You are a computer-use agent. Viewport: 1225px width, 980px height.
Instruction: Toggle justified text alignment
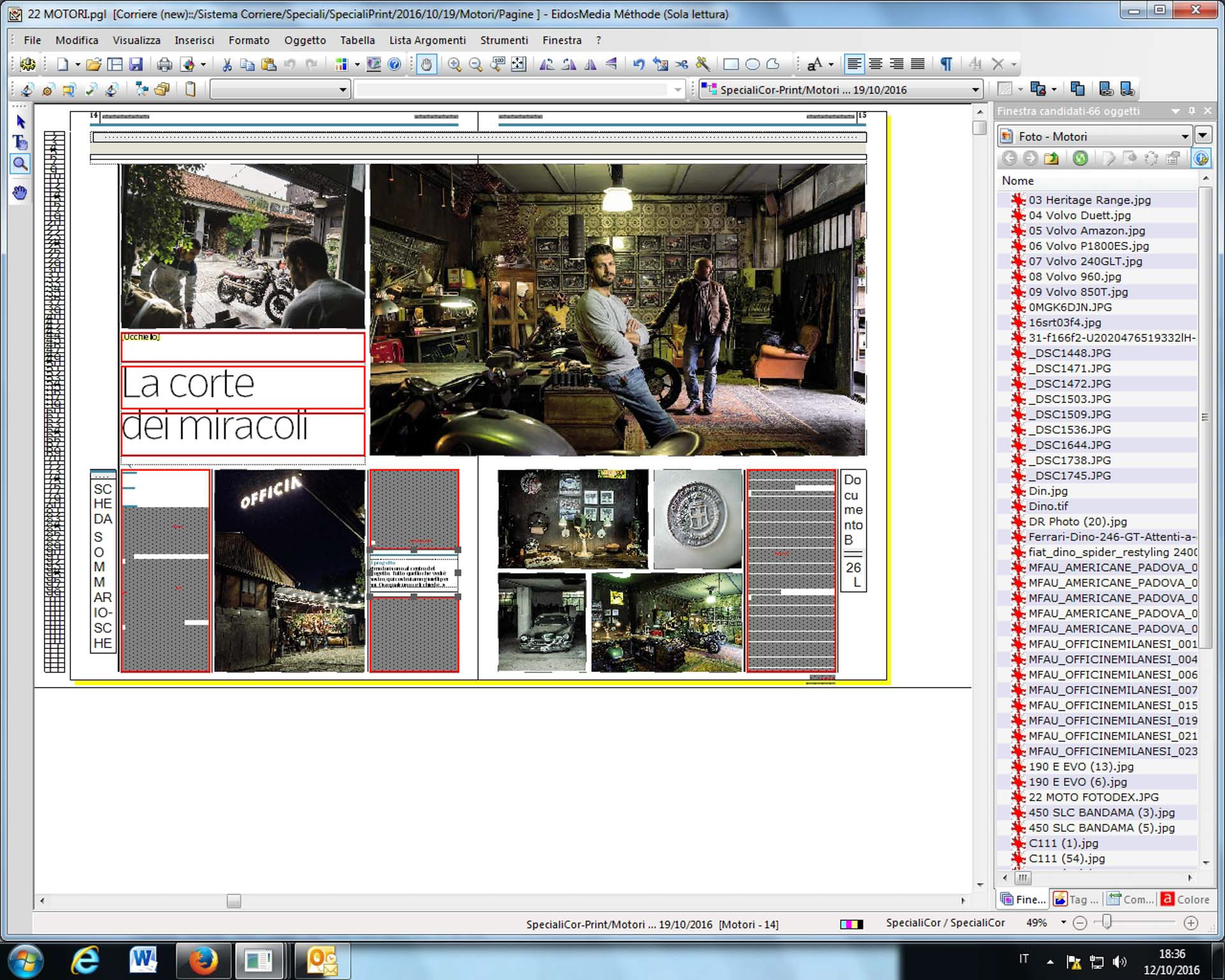(x=917, y=64)
